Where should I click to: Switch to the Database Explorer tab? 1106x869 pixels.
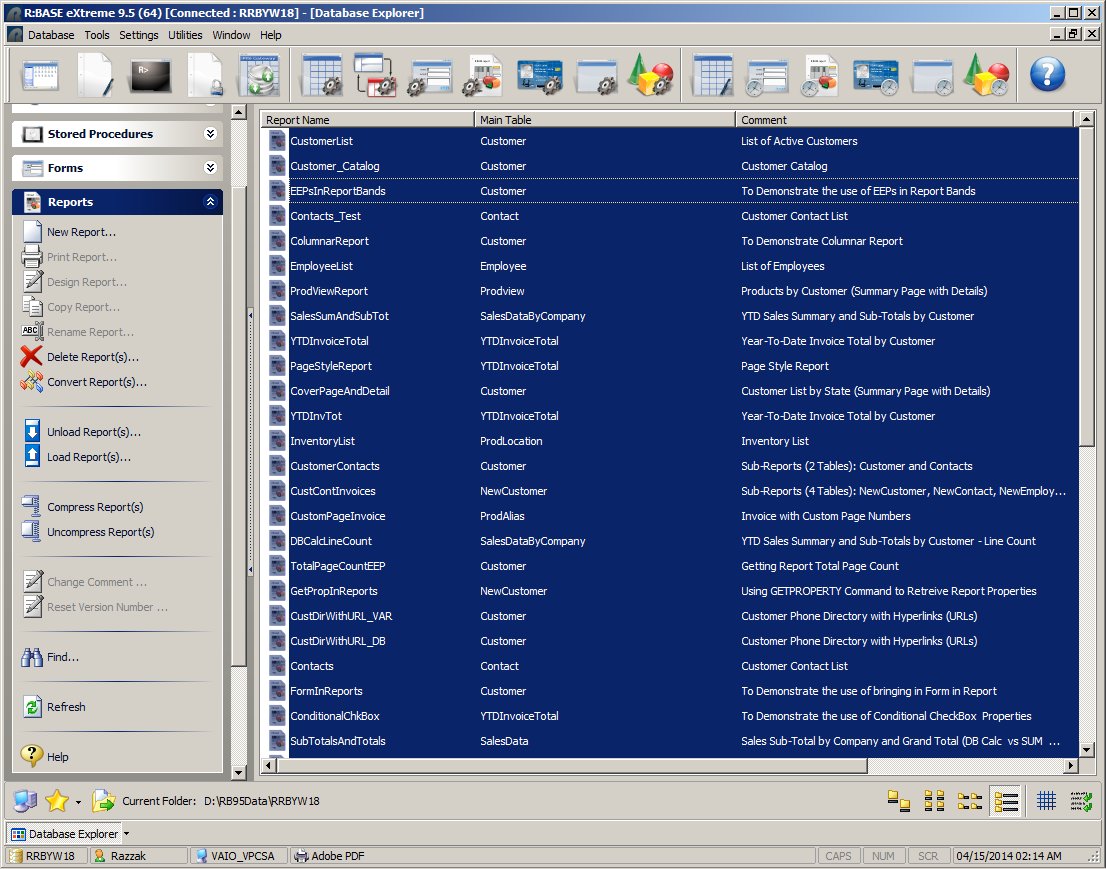pos(65,834)
